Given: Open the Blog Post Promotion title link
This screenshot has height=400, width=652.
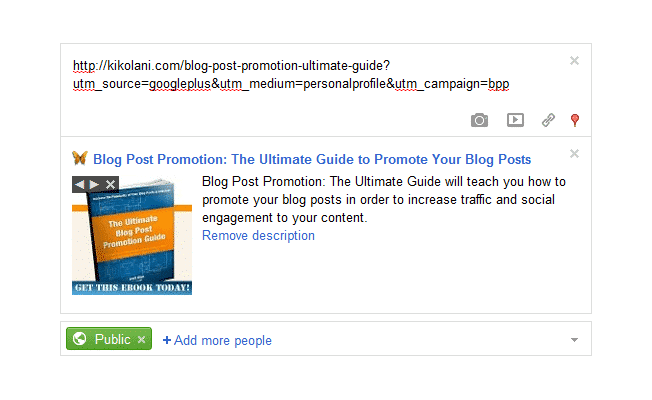Looking at the screenshot, I should (x=312, y=159).
